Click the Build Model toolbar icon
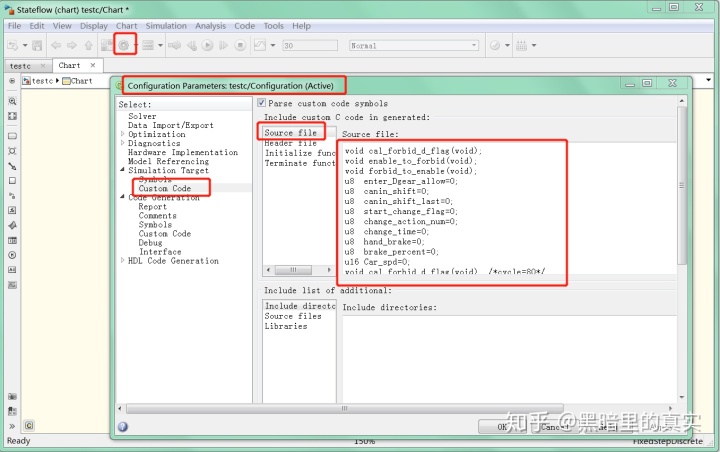Screen dimensions: 720x452 pyautogui.click(x=521, y=45)
